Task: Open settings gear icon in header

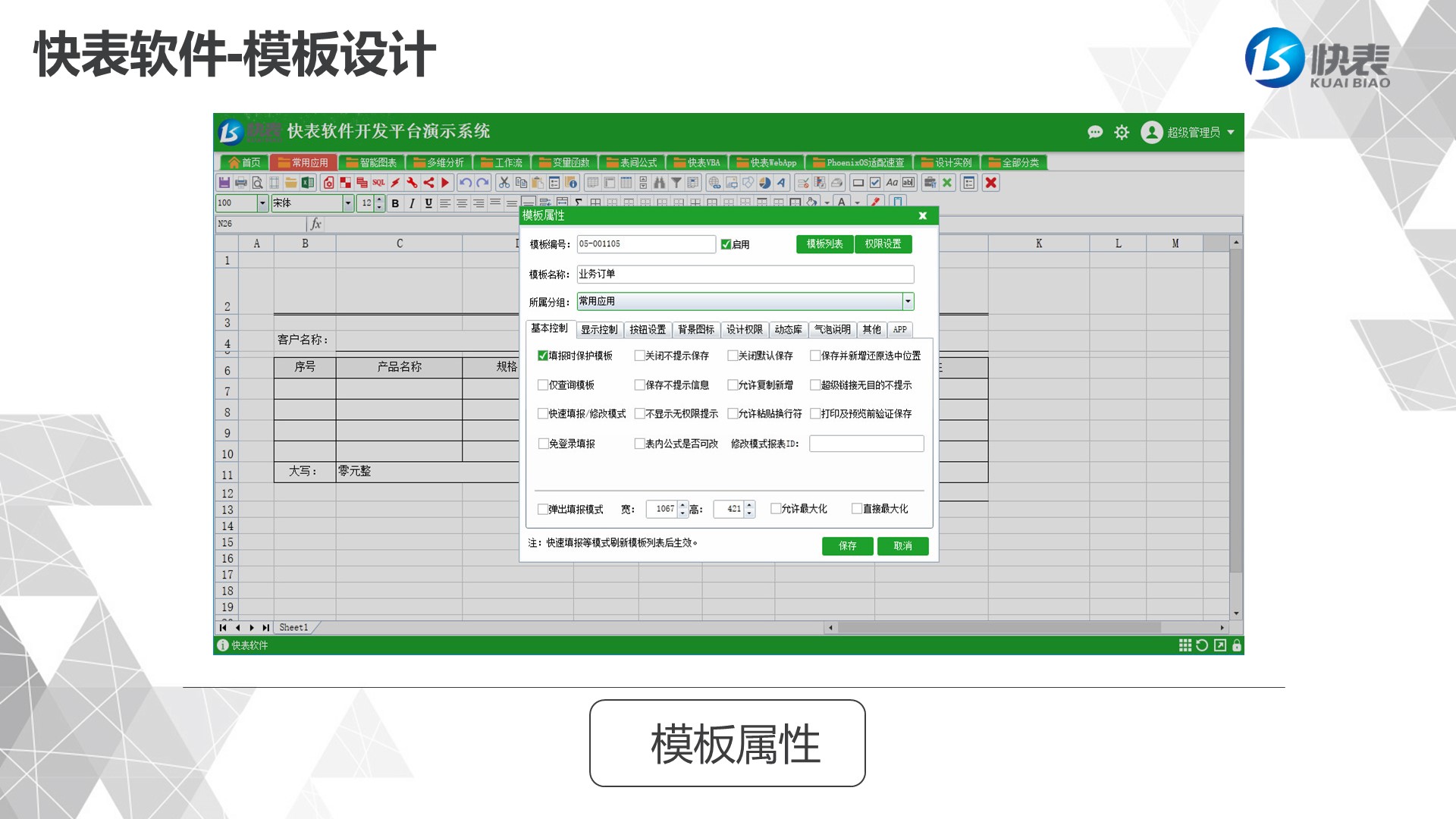Action: 1122,133
